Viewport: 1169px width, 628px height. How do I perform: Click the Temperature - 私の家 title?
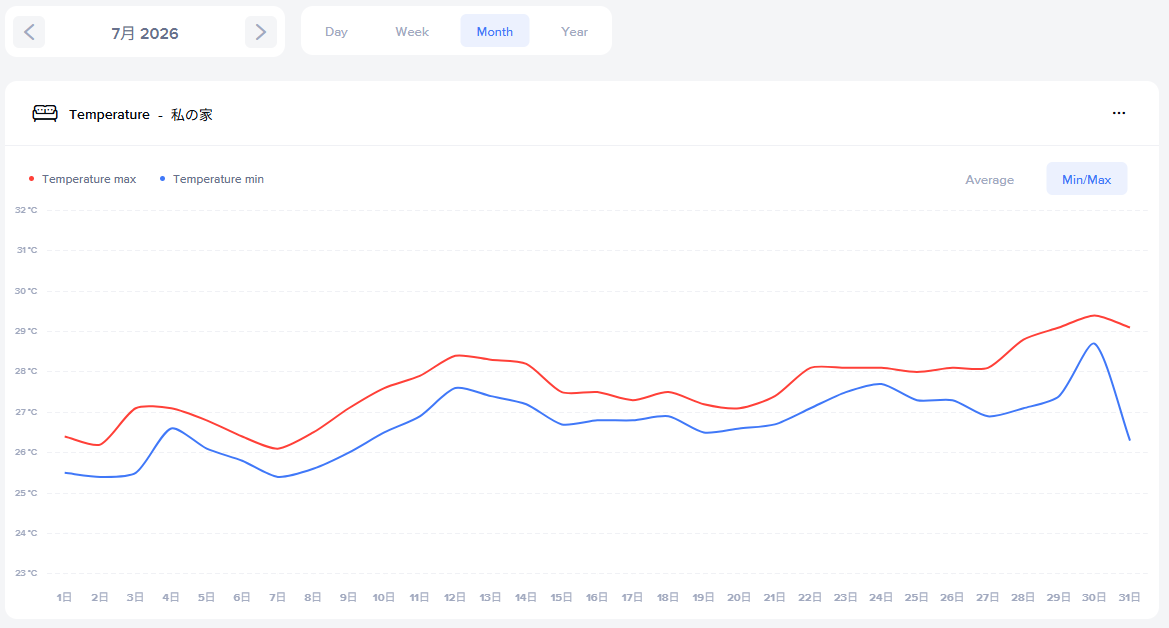[x=141, y=114]
